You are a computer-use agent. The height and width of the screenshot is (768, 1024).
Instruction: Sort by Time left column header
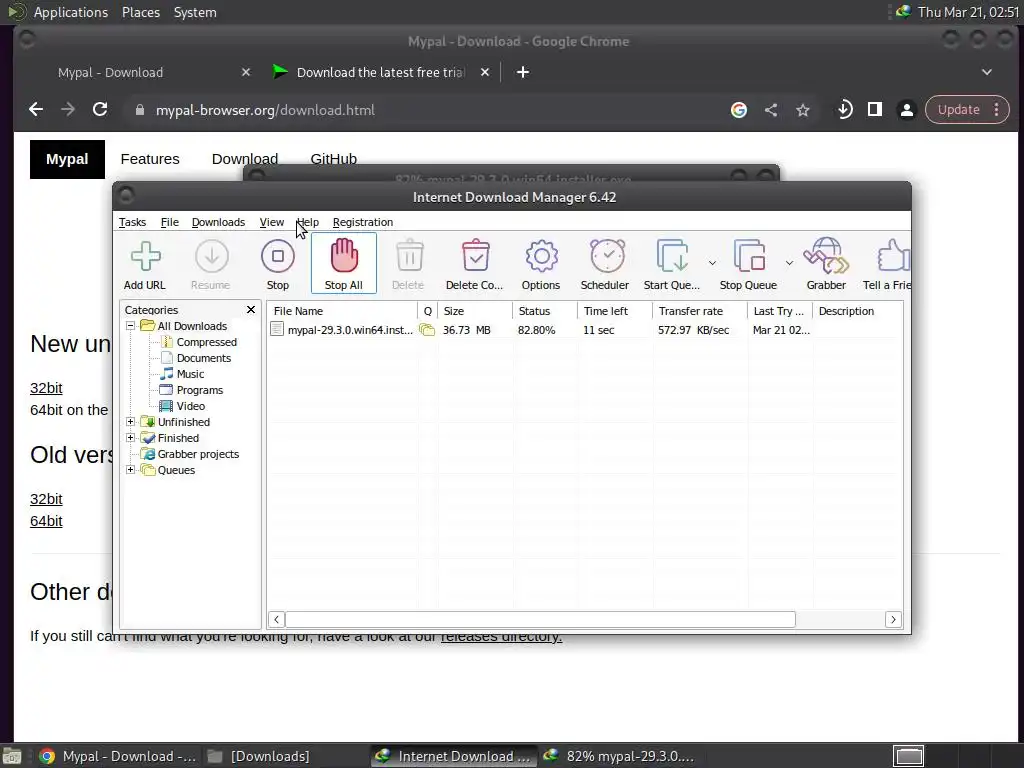click(x=615, y=311)
